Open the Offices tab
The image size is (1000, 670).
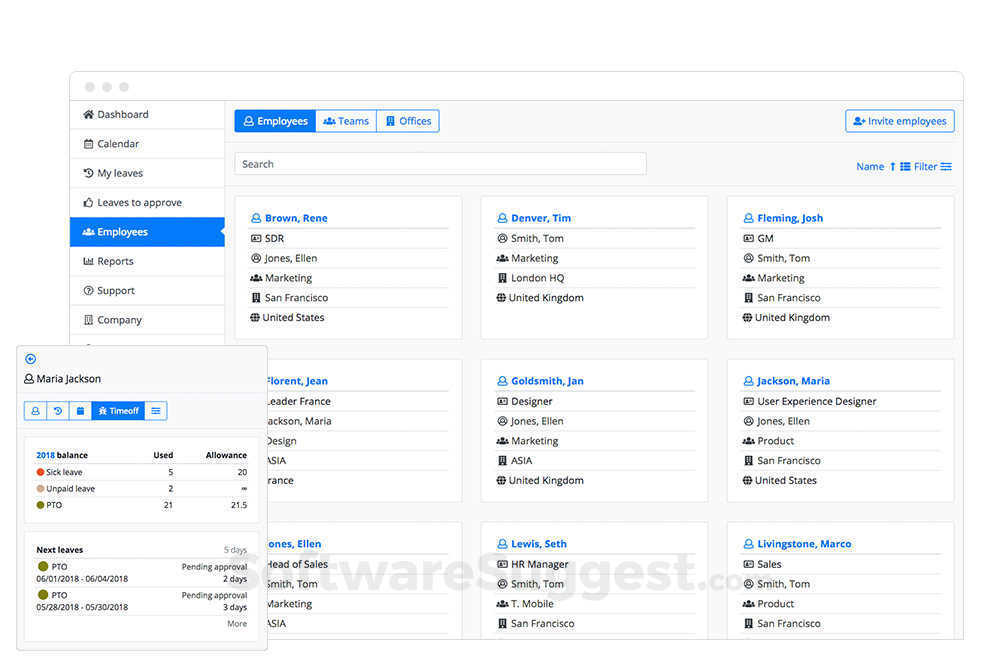coord(408,120)
